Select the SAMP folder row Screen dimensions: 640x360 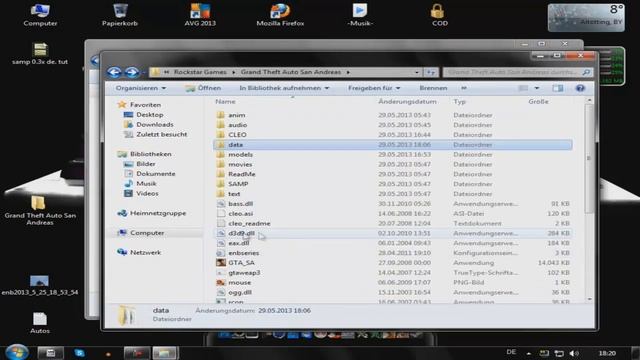(x=392, y=184)
